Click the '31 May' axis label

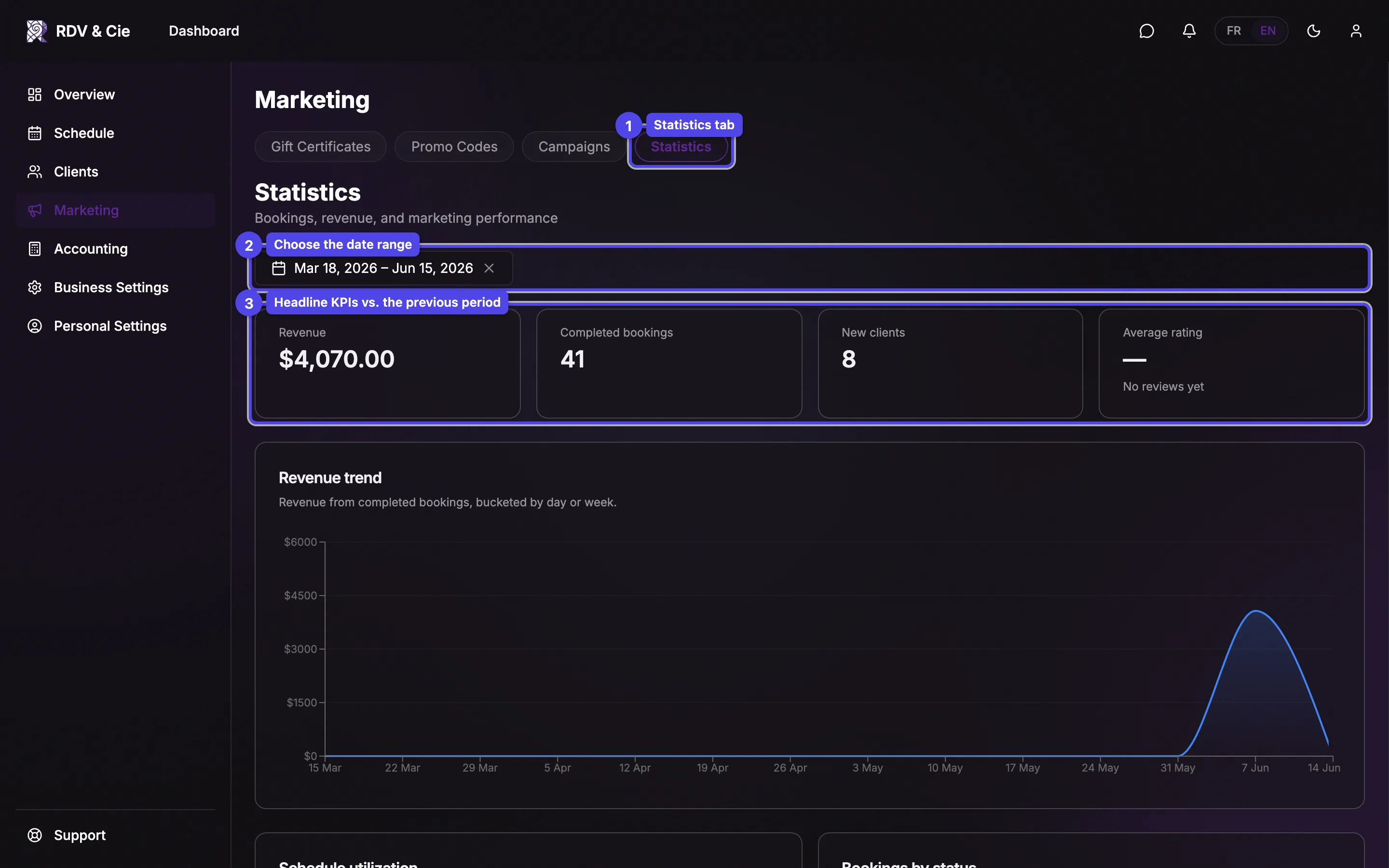[1177, 768]
